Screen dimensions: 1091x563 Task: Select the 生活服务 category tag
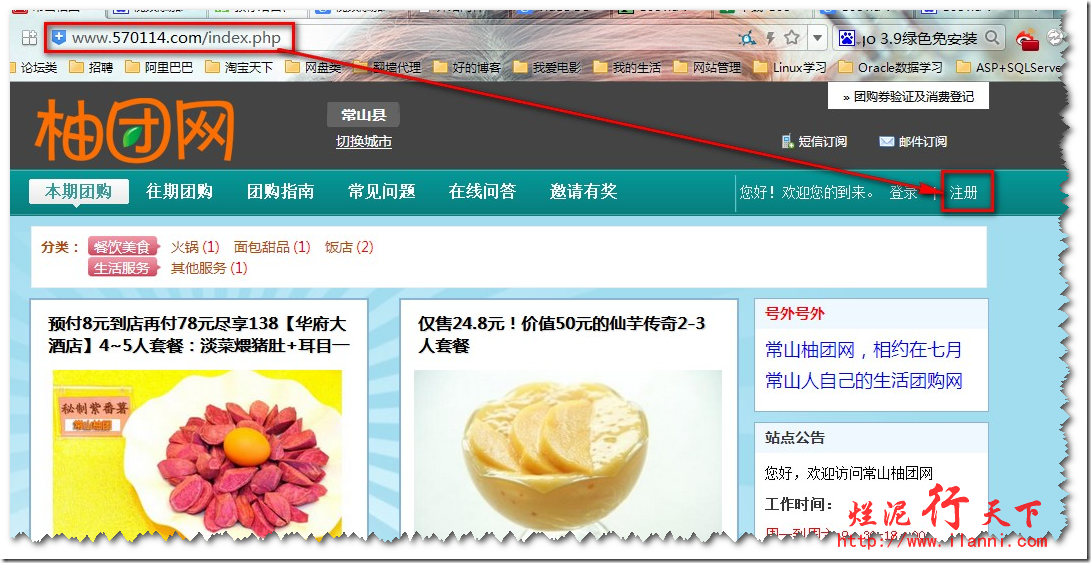tap(123, 268)
